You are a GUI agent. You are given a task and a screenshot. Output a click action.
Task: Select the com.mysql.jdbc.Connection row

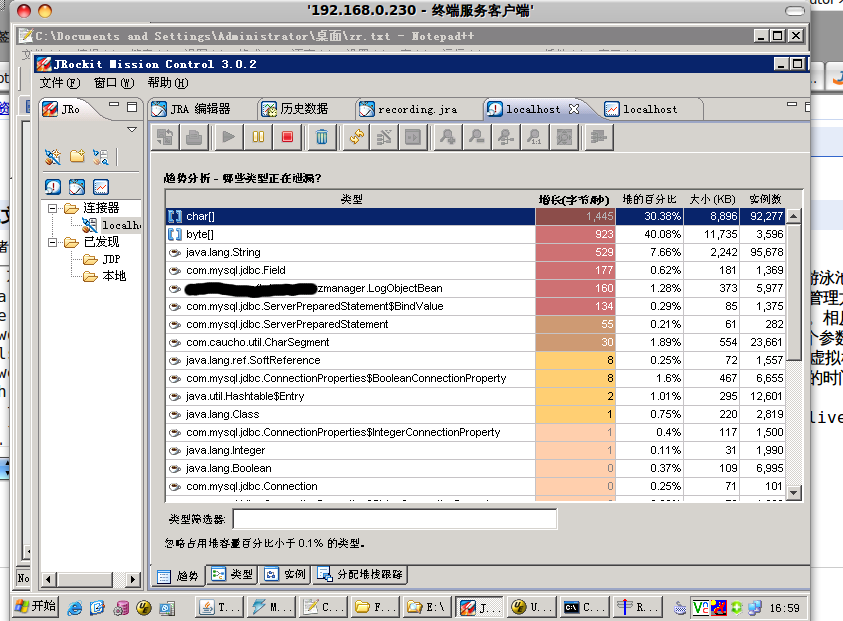click(476, 487)
